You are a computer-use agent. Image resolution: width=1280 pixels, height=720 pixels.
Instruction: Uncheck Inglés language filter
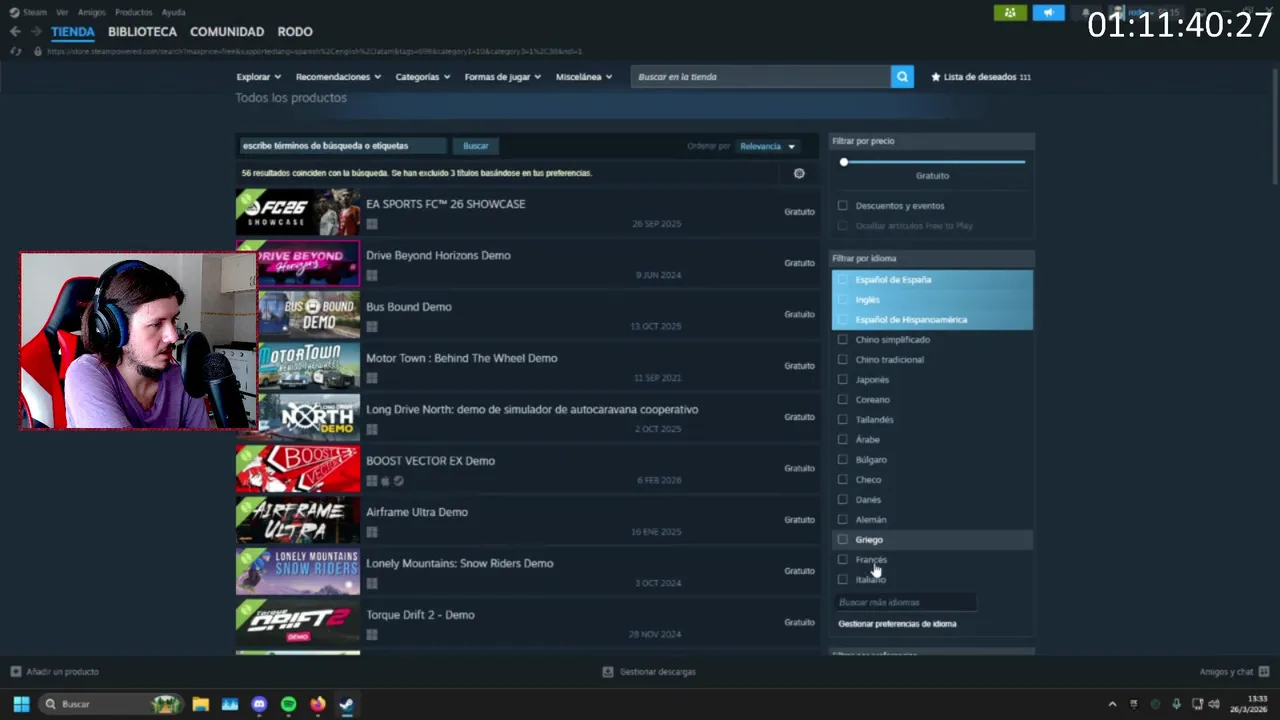842,300
